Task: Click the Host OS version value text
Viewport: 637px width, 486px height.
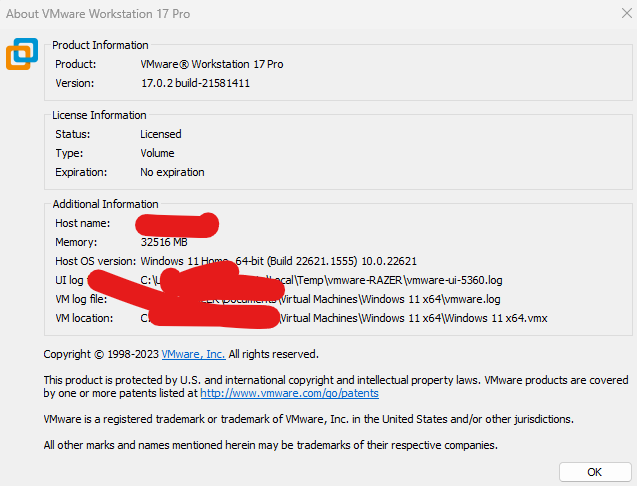Action: tap(279, 261)
